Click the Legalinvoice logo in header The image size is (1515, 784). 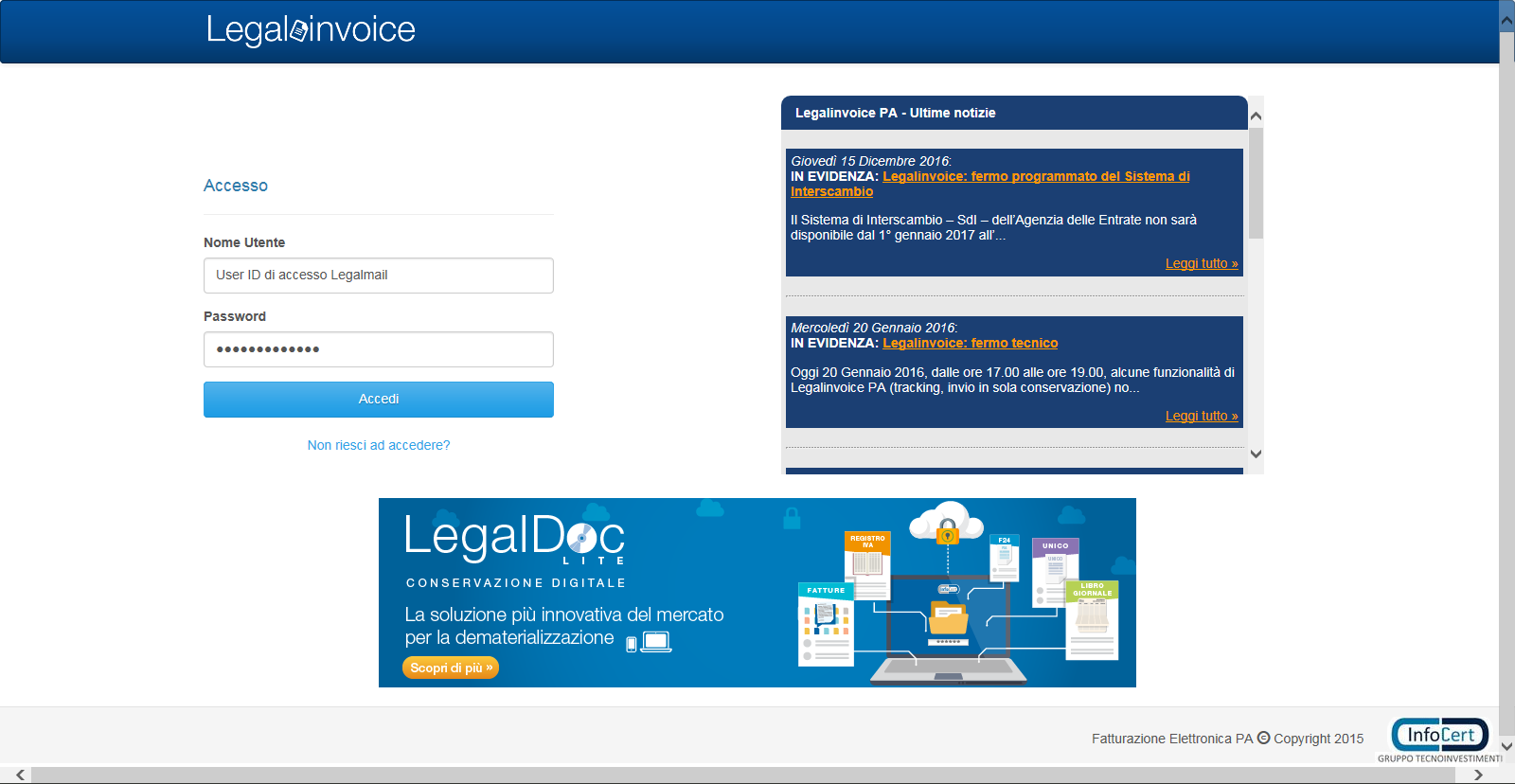coord(311,30)
